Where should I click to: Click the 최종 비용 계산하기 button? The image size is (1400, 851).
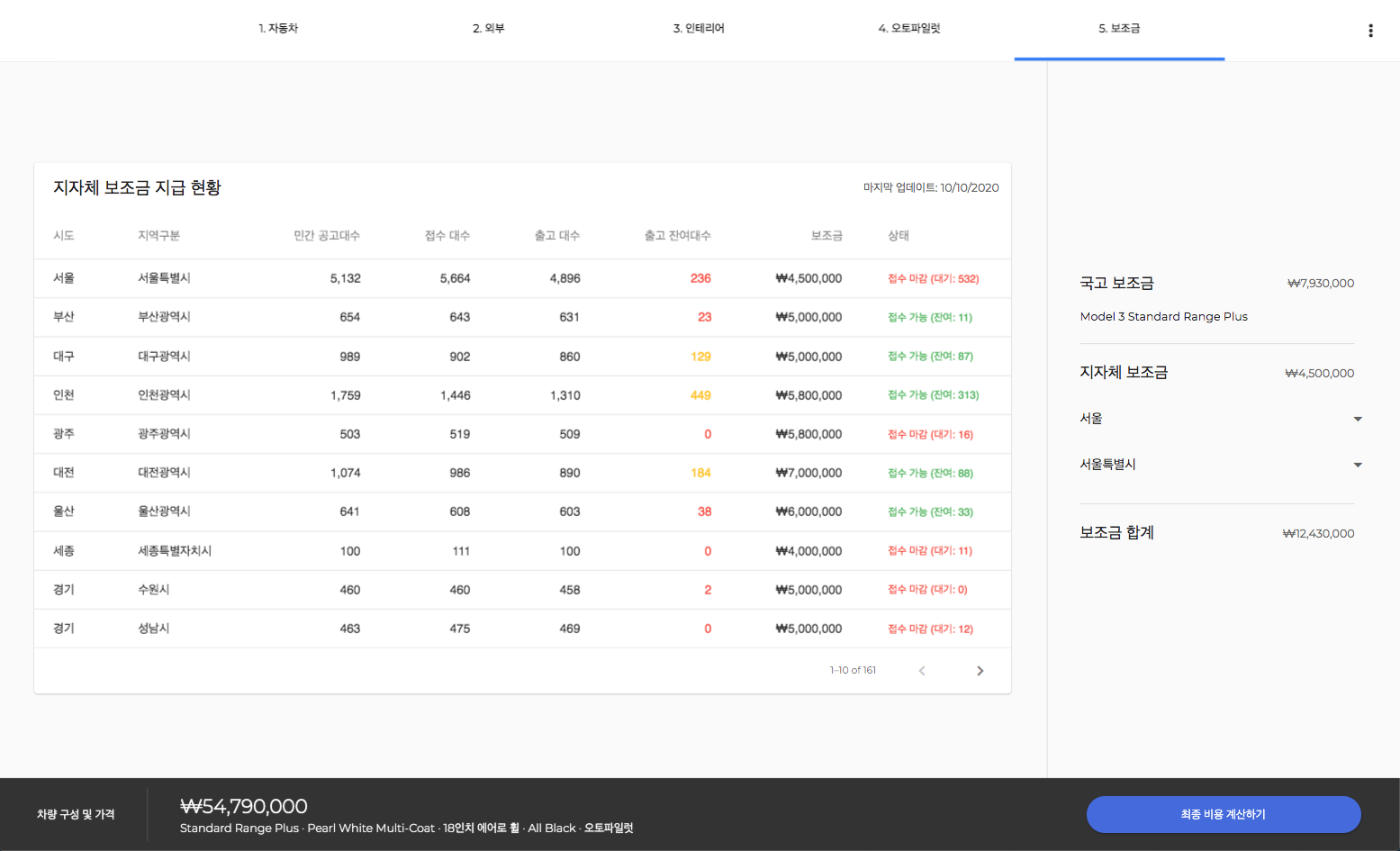[1224, 814]
